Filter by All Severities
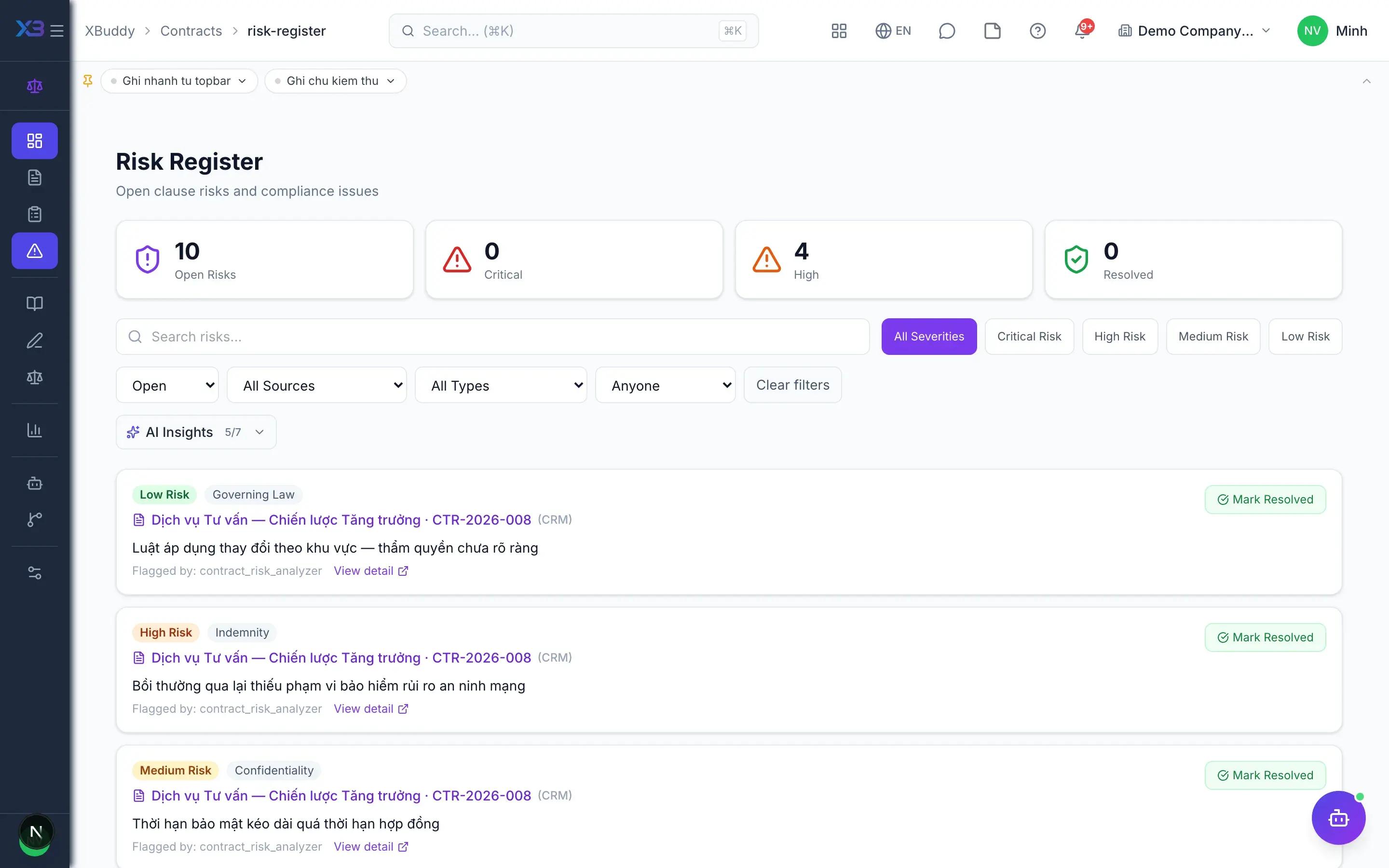Screen dimensions: 1389x868 [x=929, y=337]
